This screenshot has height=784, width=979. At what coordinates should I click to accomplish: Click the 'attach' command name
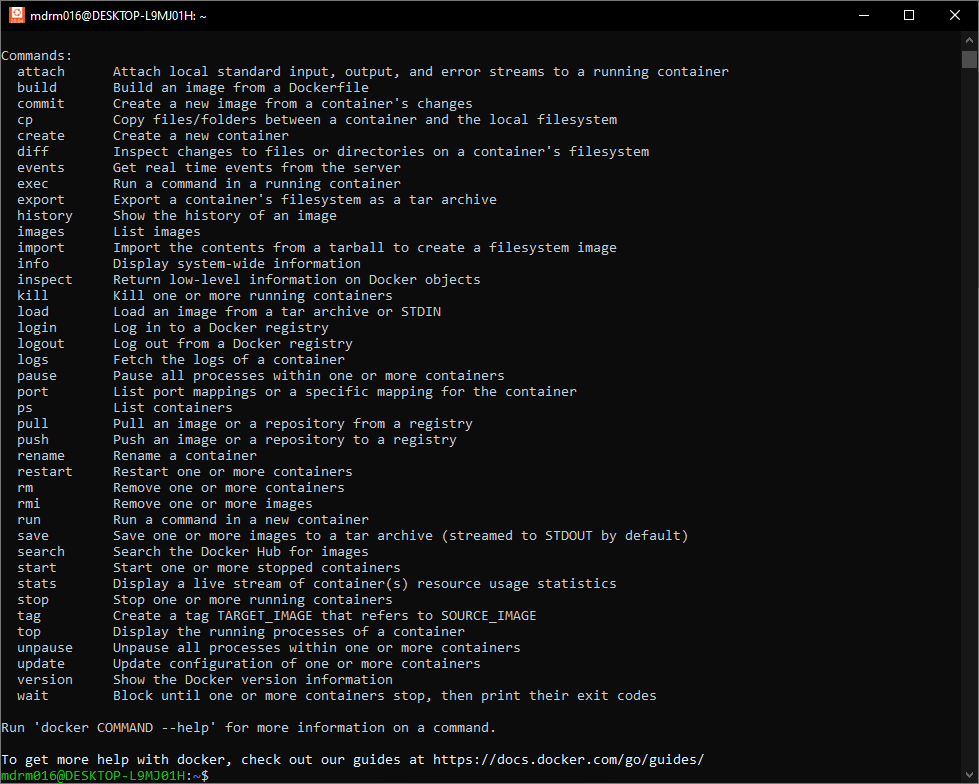coord(41,72)
